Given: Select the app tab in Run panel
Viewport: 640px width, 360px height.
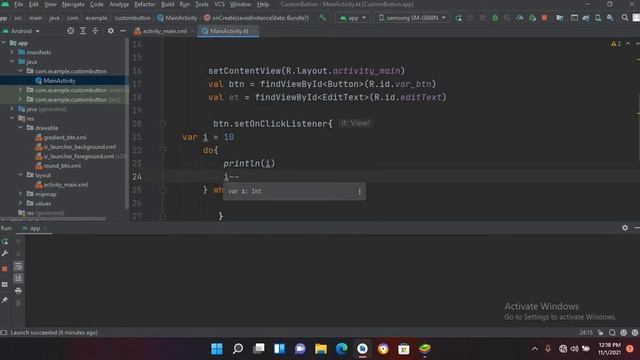Looking at the screenshot, I should pyautogui.click(x=35, y=228).
